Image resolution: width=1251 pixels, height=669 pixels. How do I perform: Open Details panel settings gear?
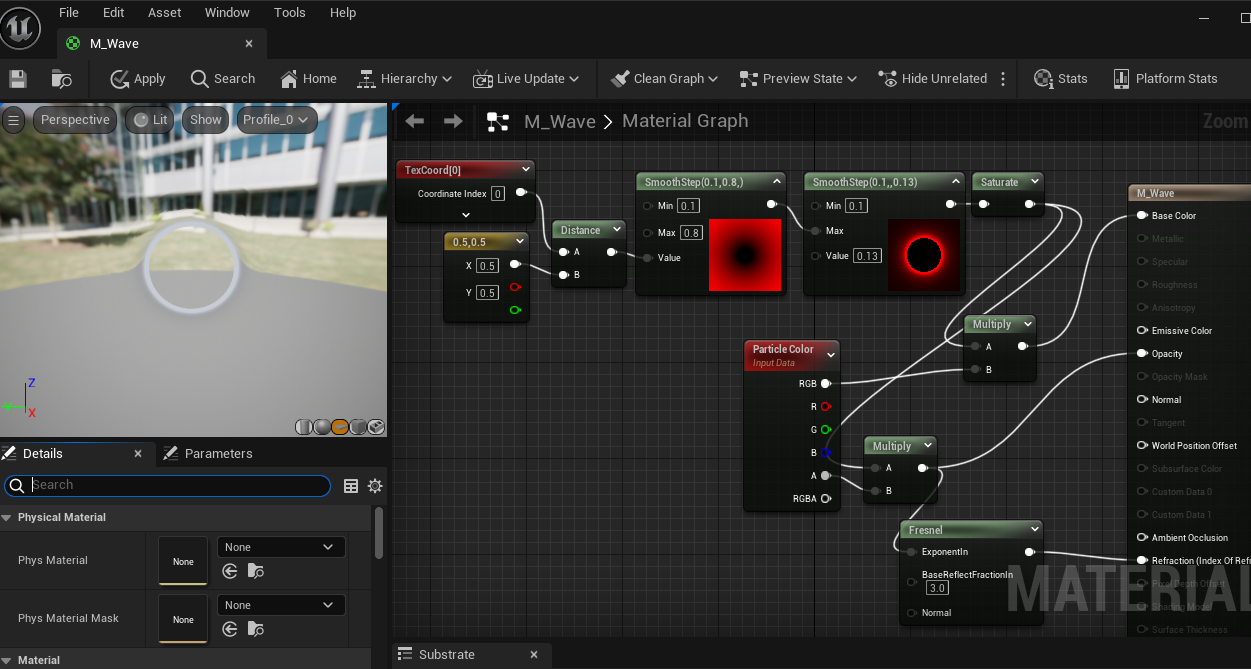(x=375, y=486)
